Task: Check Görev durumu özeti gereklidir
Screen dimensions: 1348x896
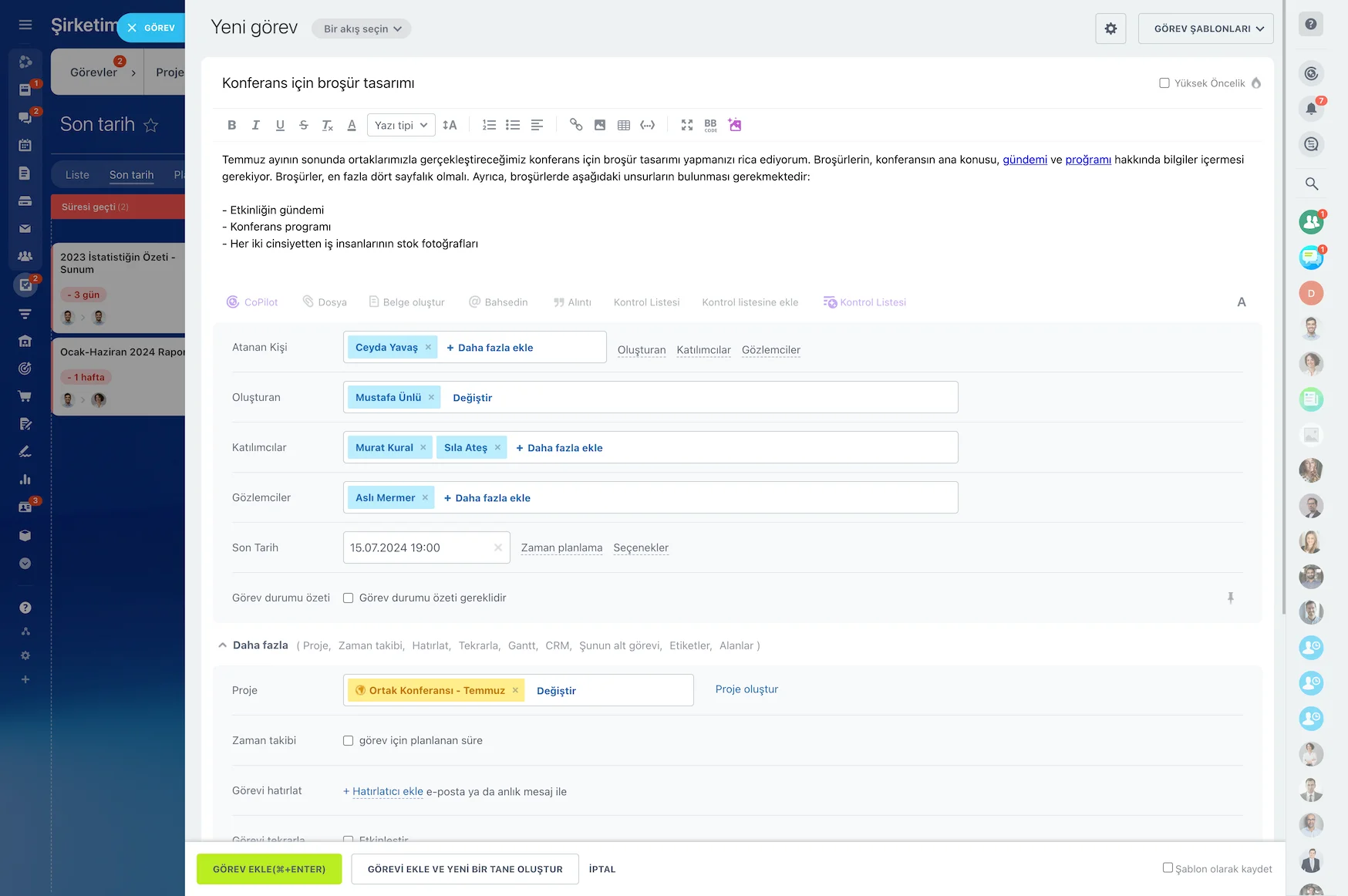Action: click(x=349, y=598)
